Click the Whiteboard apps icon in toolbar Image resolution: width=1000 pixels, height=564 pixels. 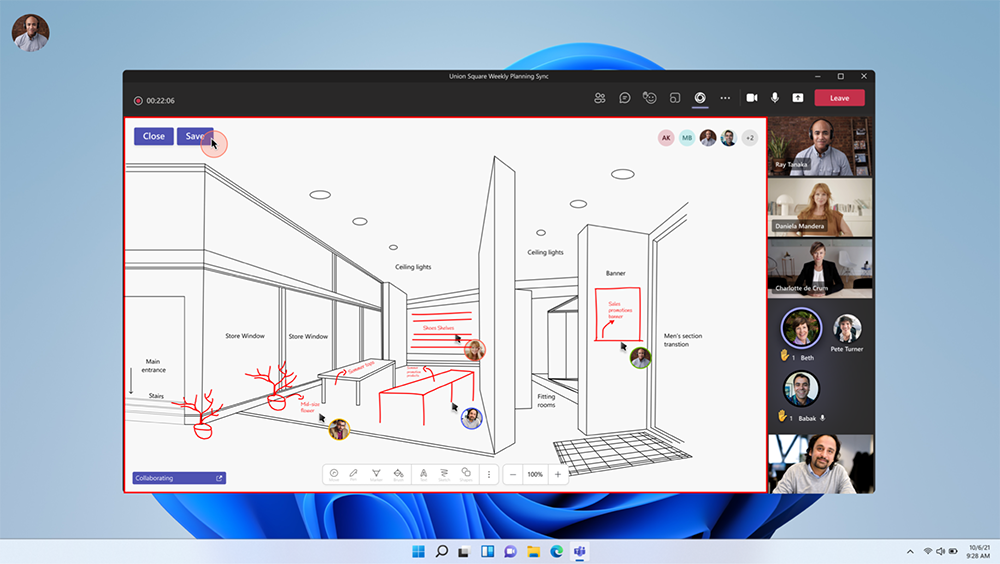click(x=700, y=98)
